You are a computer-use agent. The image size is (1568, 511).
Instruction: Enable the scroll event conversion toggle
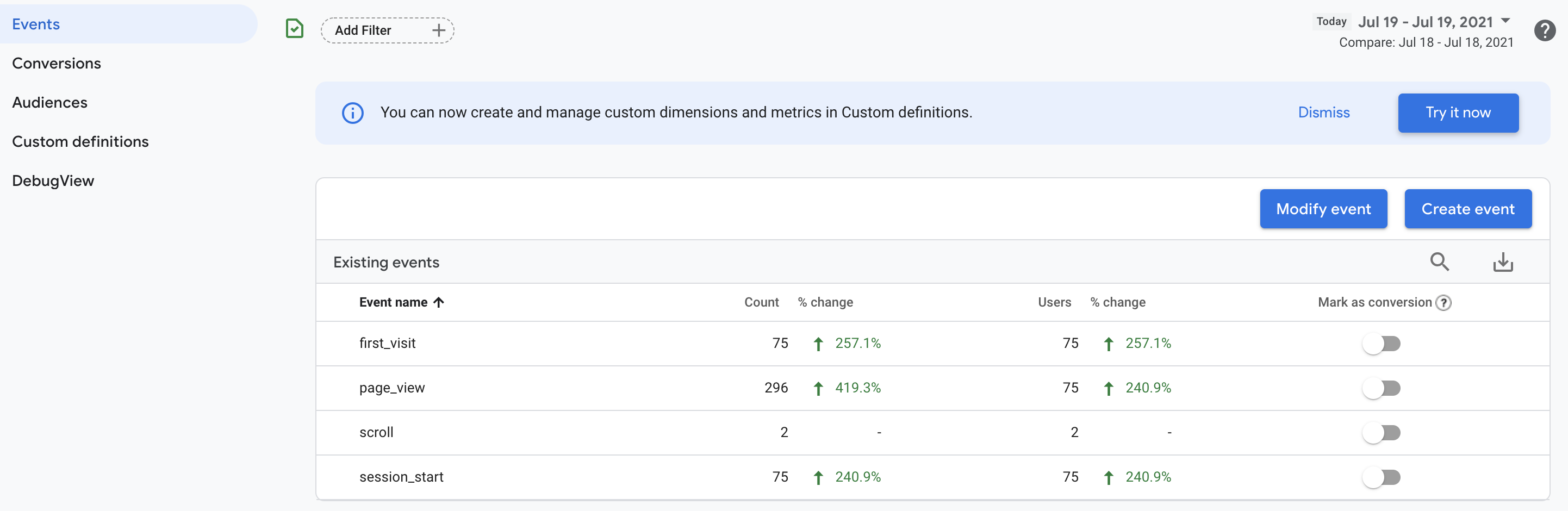(x=1384, y=433)
